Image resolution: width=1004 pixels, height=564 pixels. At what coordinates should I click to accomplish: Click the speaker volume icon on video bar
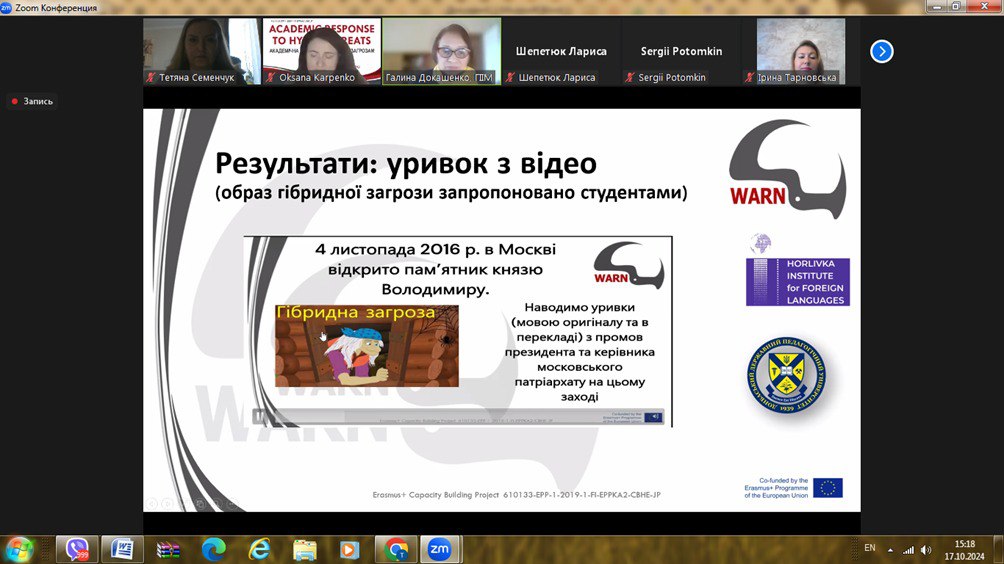654,417
